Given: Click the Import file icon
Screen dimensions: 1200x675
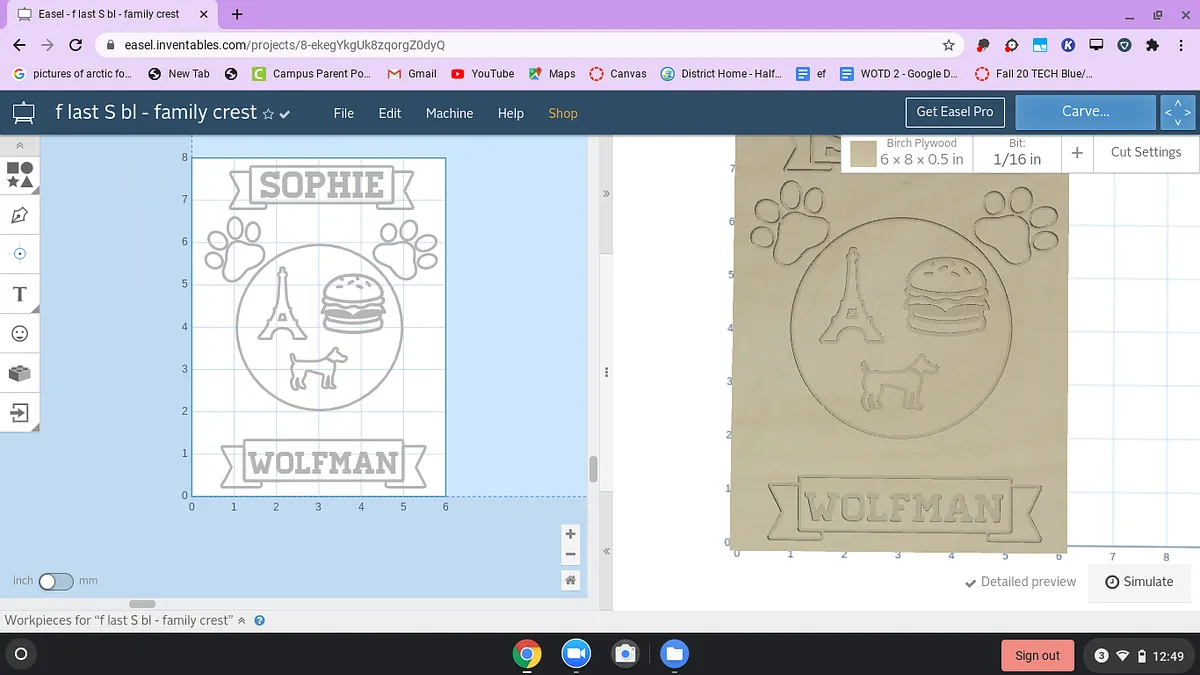Looking at the screenshot, I should point(19,412).
